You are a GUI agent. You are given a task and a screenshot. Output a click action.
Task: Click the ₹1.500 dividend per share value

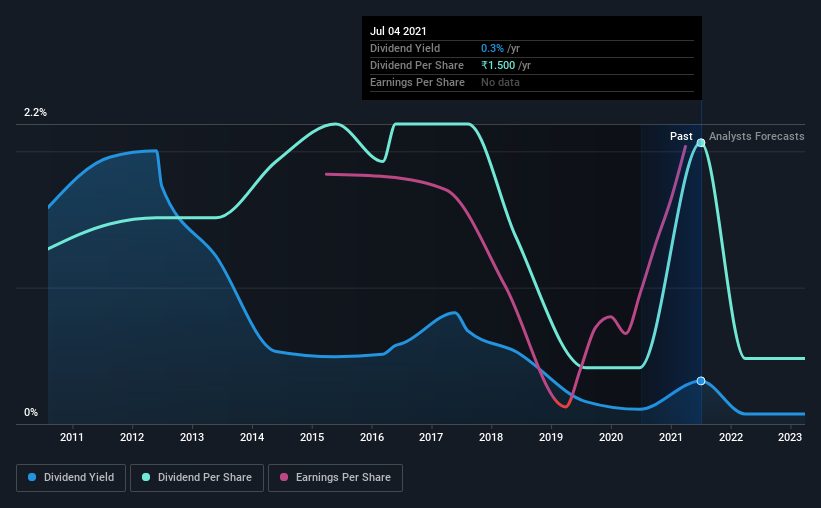pyautogui.click(x=498, y=65)
